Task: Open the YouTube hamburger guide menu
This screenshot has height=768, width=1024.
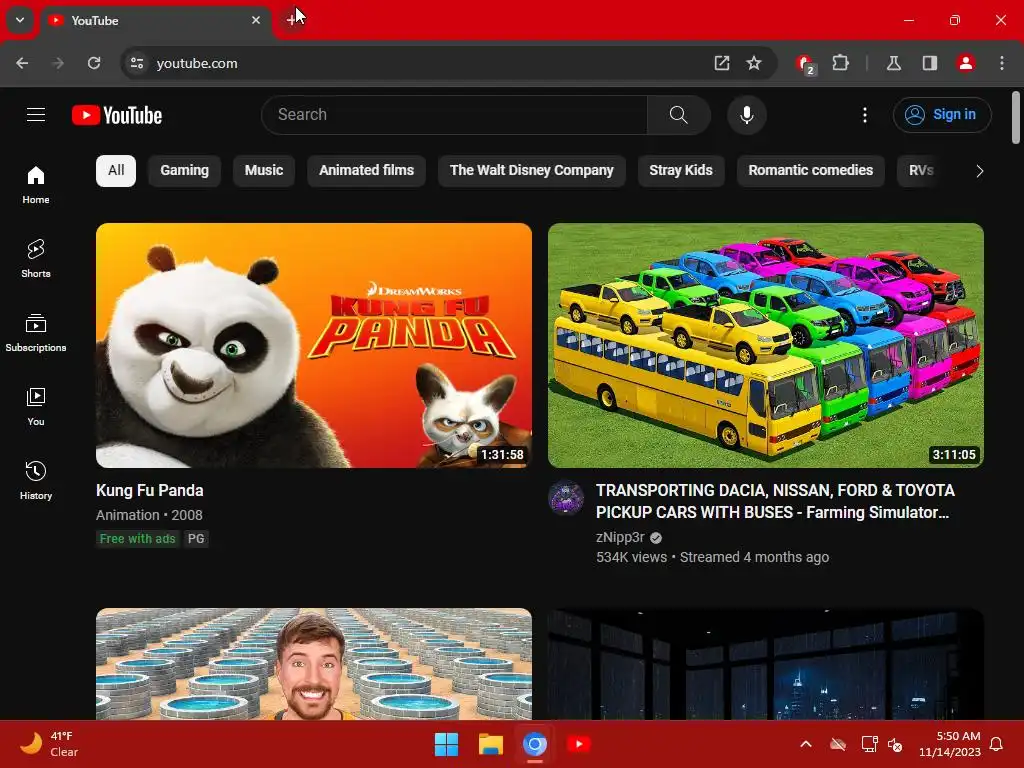Action: (x=36, y=115)
